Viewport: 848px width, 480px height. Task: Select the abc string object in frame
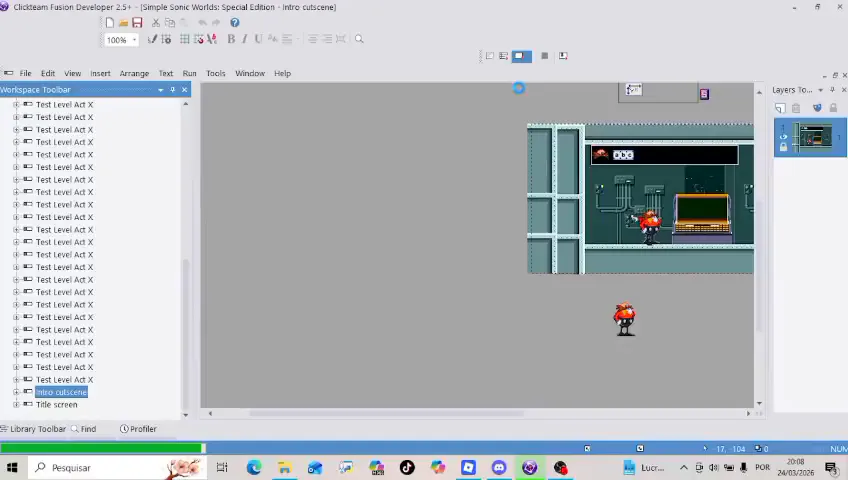[x=623, y=155]
